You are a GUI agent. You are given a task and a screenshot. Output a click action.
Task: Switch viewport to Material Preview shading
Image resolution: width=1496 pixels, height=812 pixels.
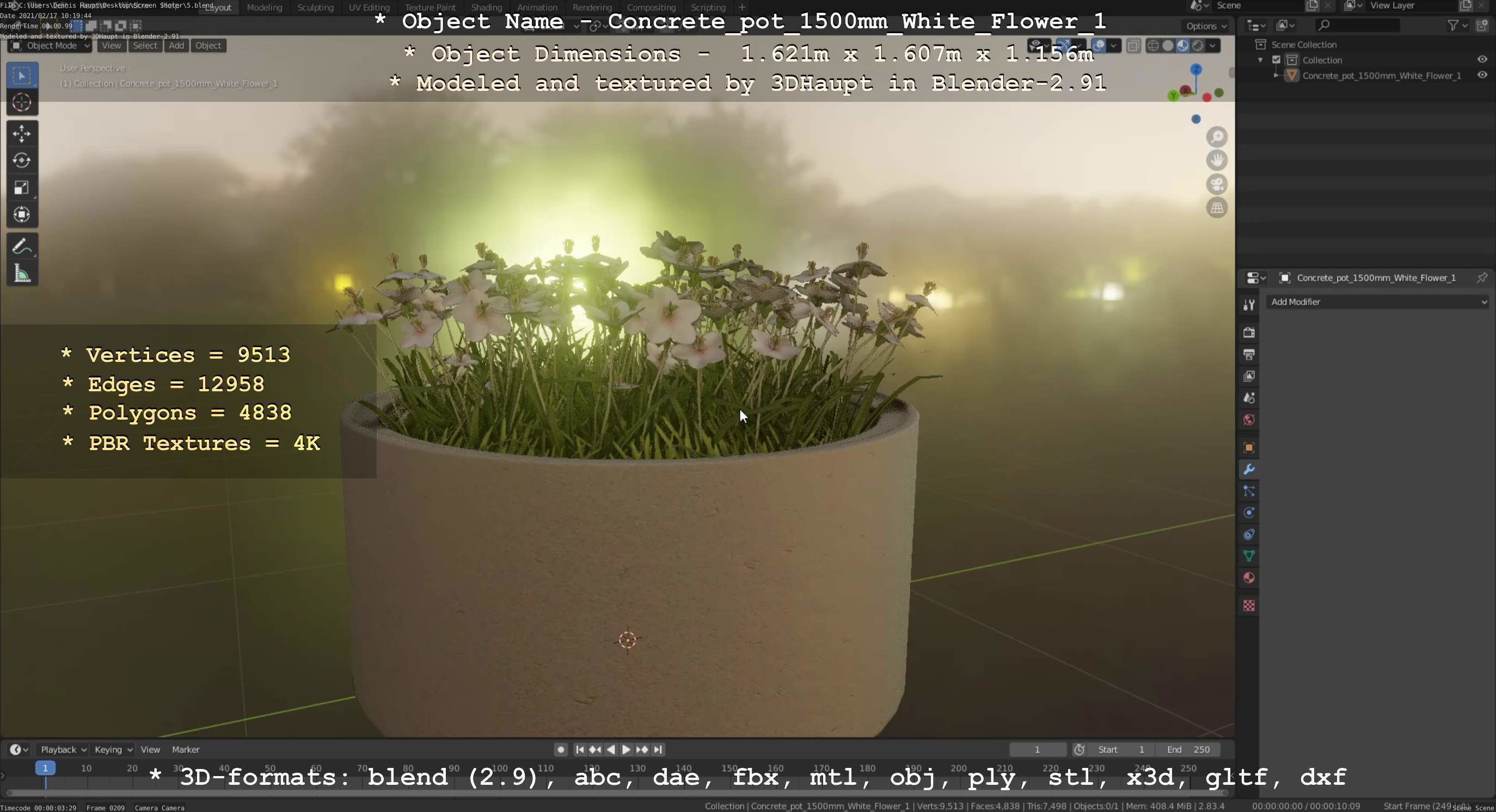1182,46
